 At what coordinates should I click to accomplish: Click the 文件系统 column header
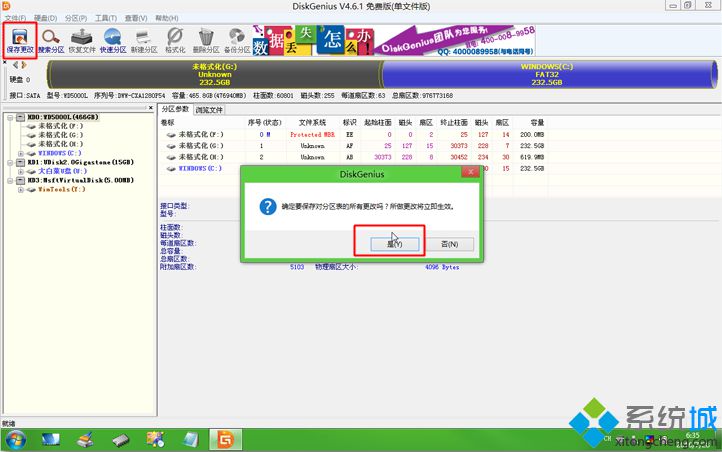tap(312, 122)
